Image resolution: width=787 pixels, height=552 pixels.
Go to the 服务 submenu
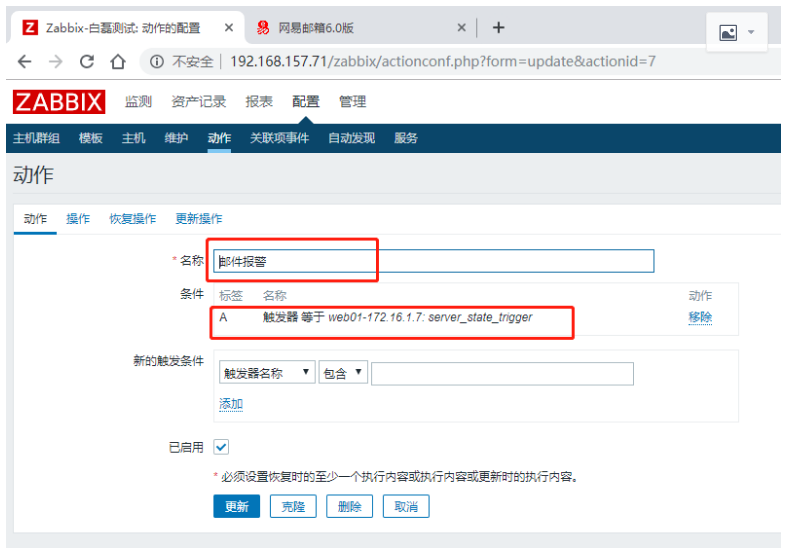406,138
